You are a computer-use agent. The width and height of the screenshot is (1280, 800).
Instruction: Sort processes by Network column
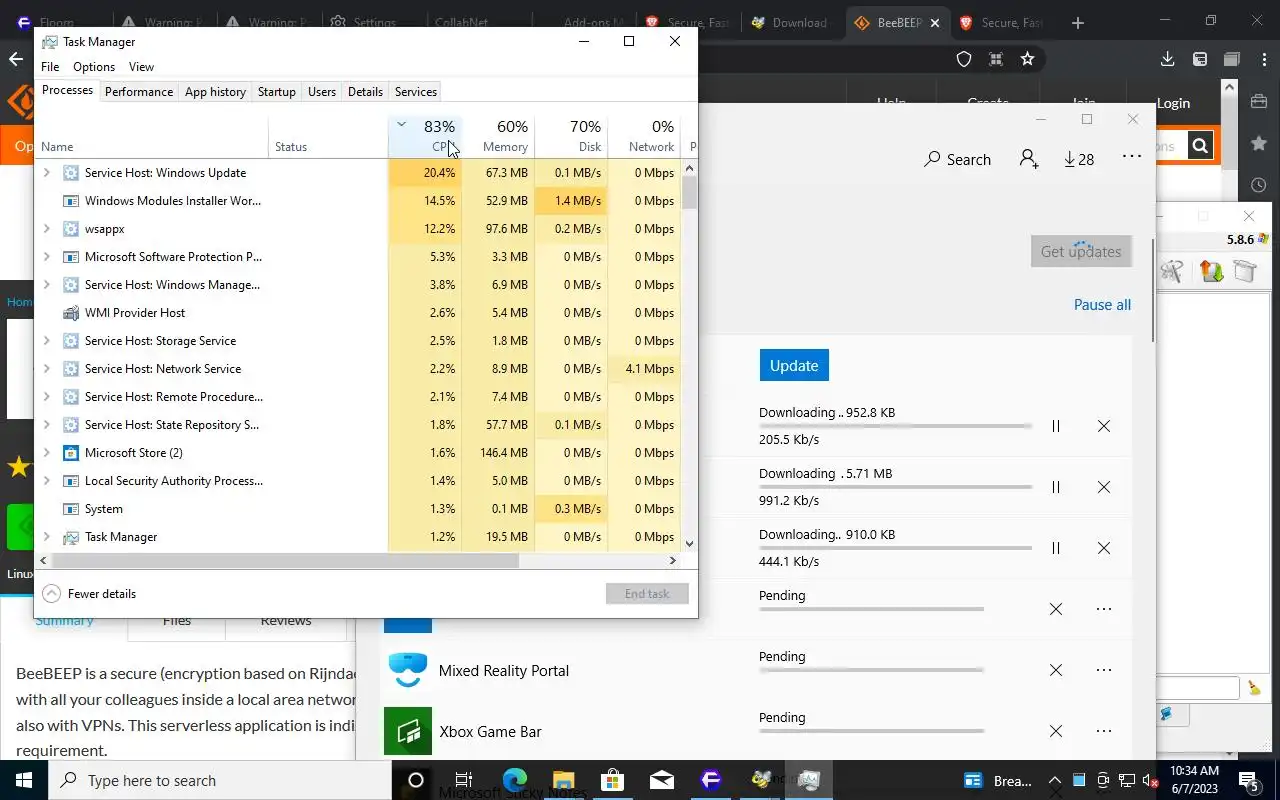click(x=643, y=136)
